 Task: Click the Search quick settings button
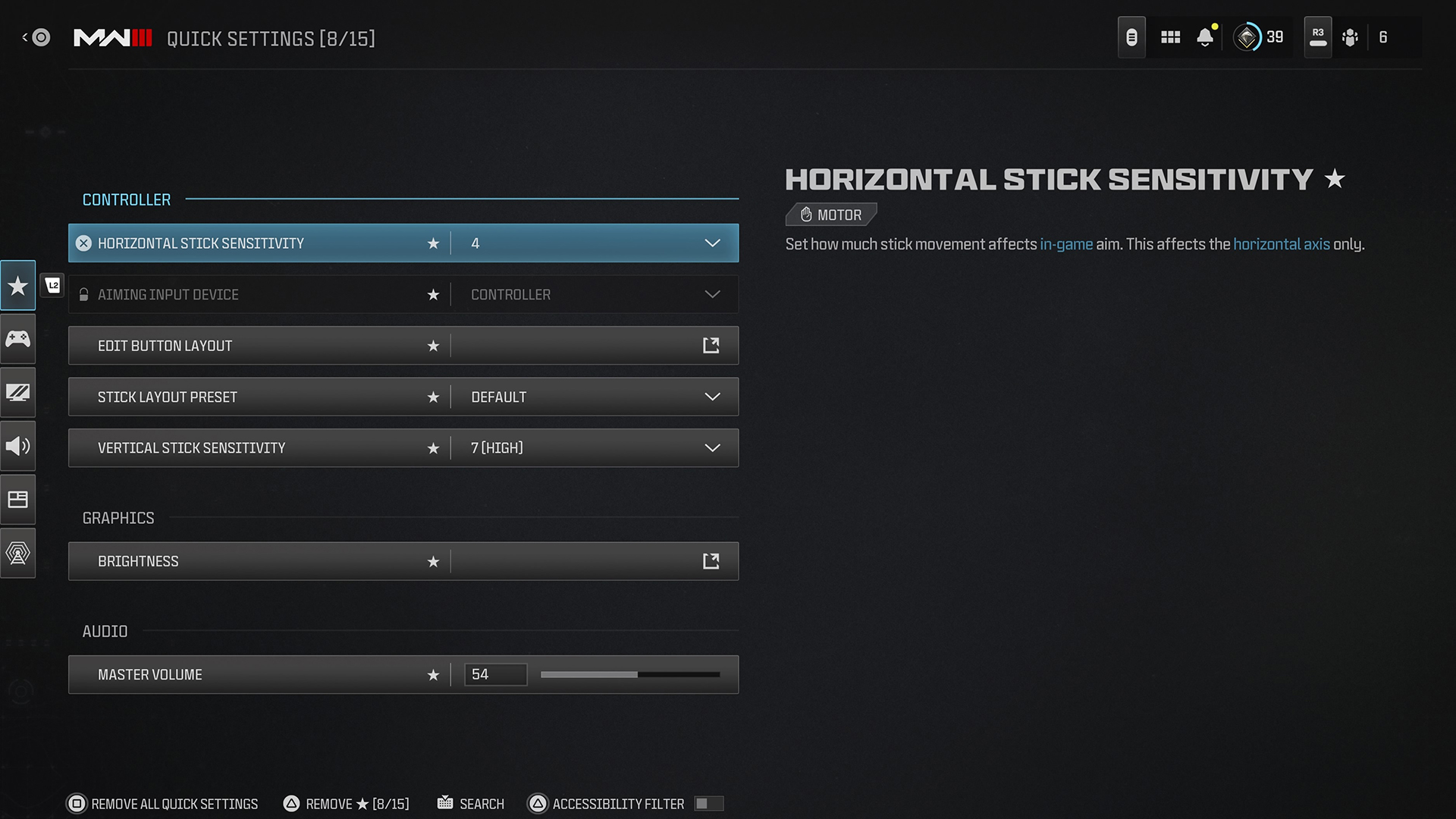click(481, 803)
